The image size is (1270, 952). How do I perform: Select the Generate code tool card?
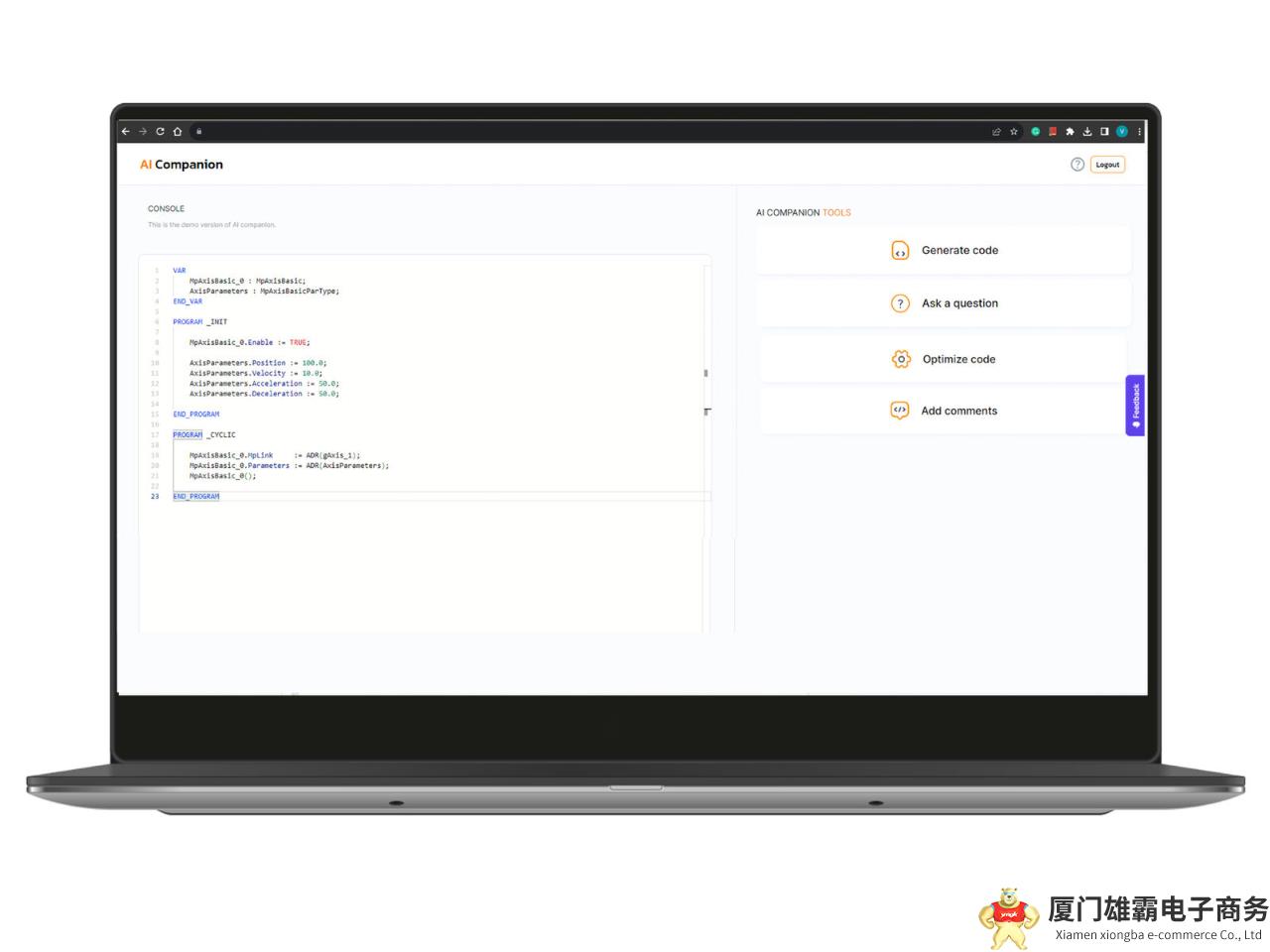click(x=944, y=251)
